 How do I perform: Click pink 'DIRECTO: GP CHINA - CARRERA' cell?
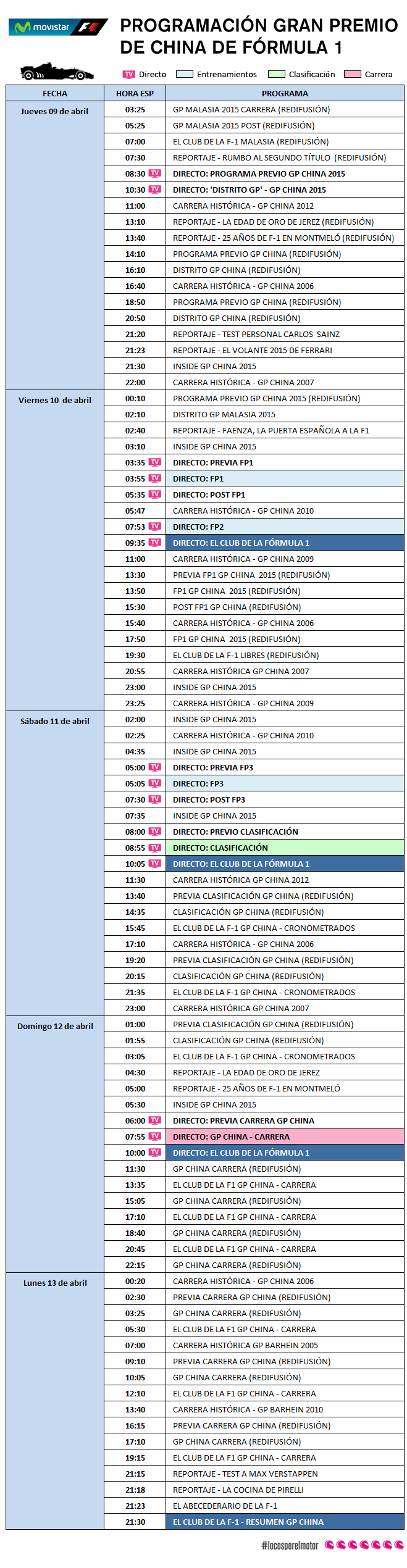pyautogui.click(x=285, y=1137)
